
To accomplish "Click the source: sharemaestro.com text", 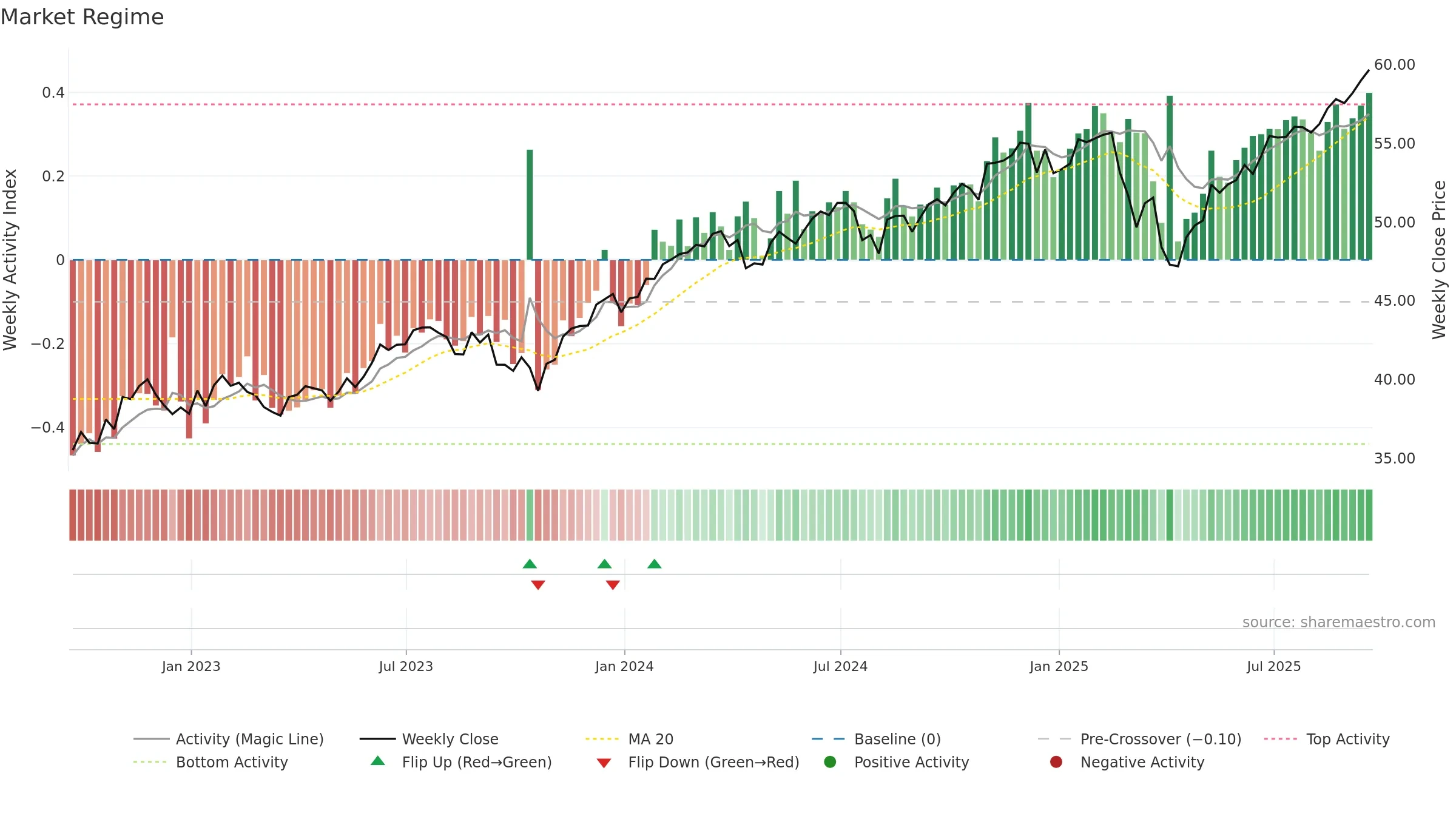I will (x=1339, y=622).
